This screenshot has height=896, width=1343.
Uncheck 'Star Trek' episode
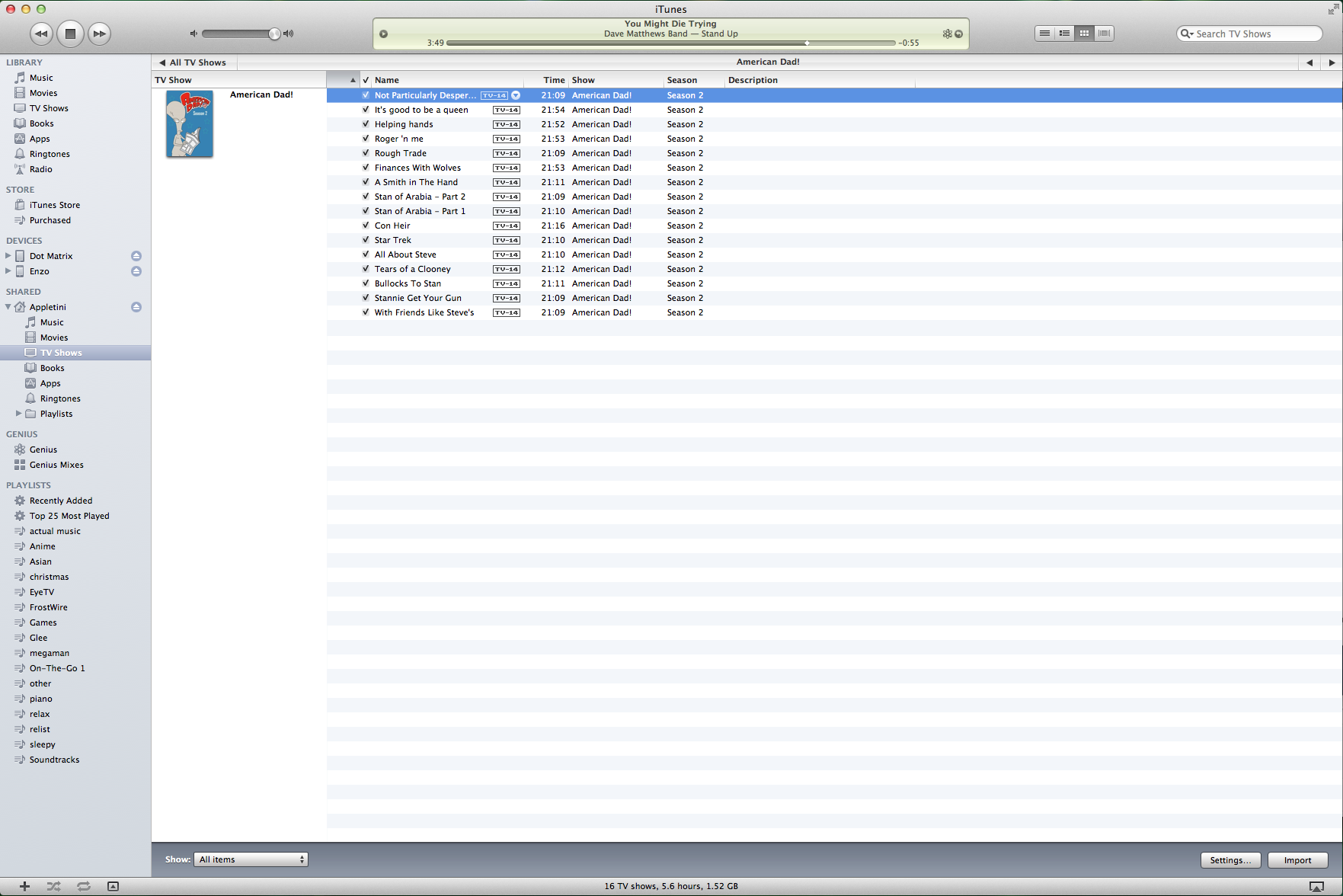pyautogui.click(x=366, y=240)
